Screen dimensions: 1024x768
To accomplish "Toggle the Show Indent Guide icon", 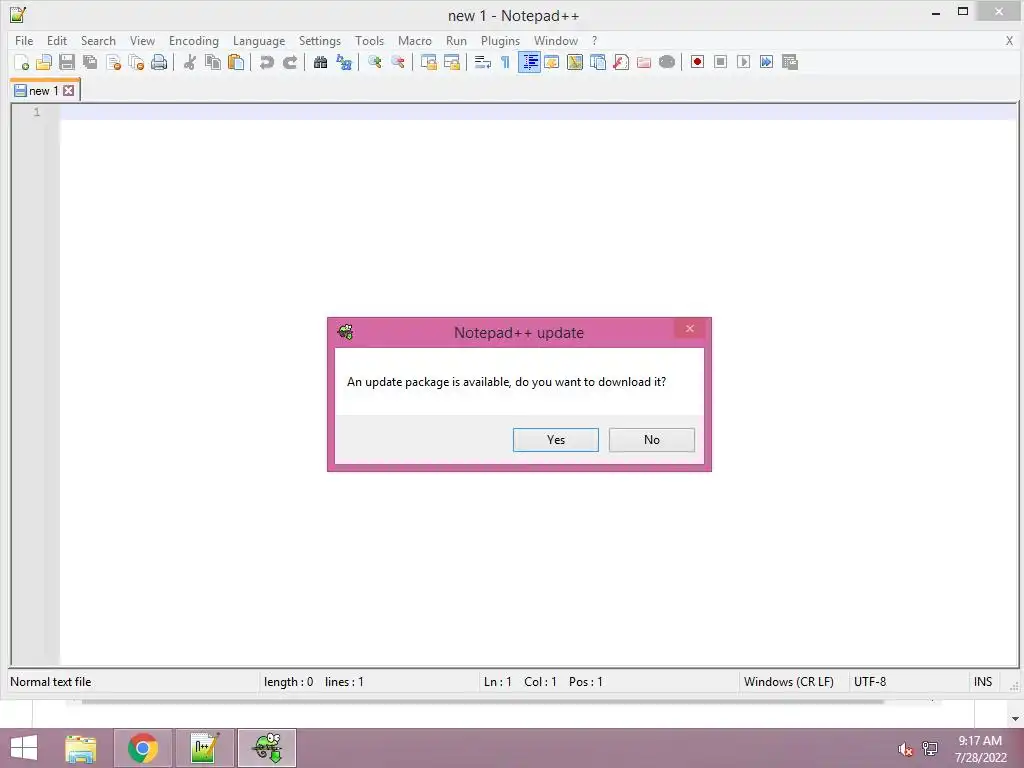I will tap(529, 62).
